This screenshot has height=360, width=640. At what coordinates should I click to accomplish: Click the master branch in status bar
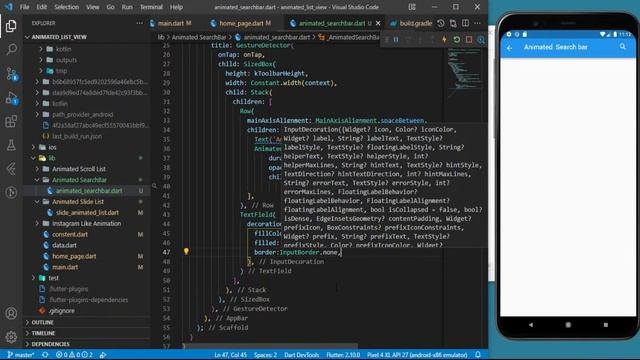(x=21, y=355)
